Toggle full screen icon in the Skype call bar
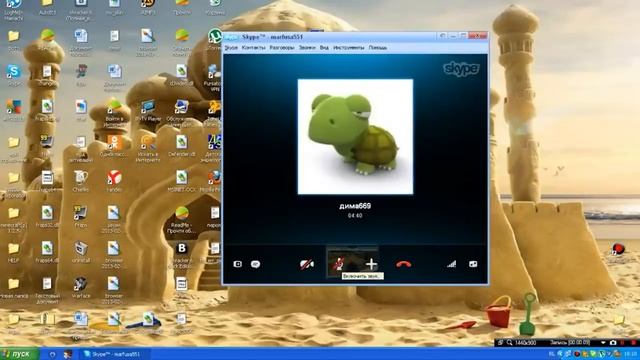 (473, 264)
